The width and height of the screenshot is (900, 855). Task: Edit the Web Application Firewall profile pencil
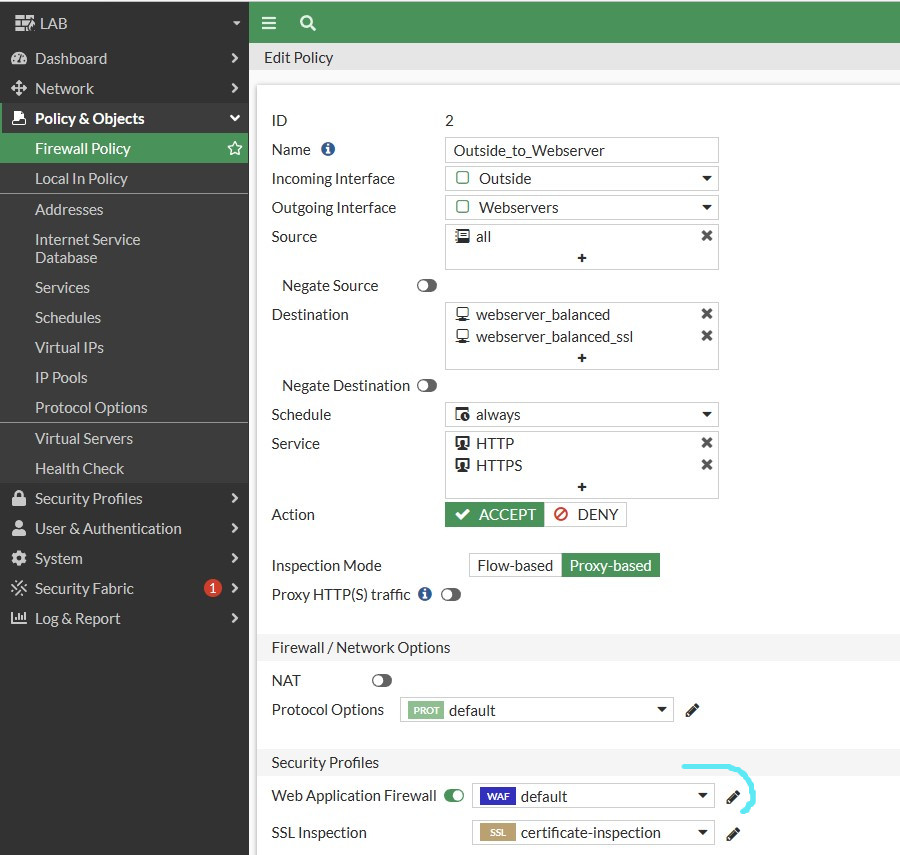click(x=733, y=797)
